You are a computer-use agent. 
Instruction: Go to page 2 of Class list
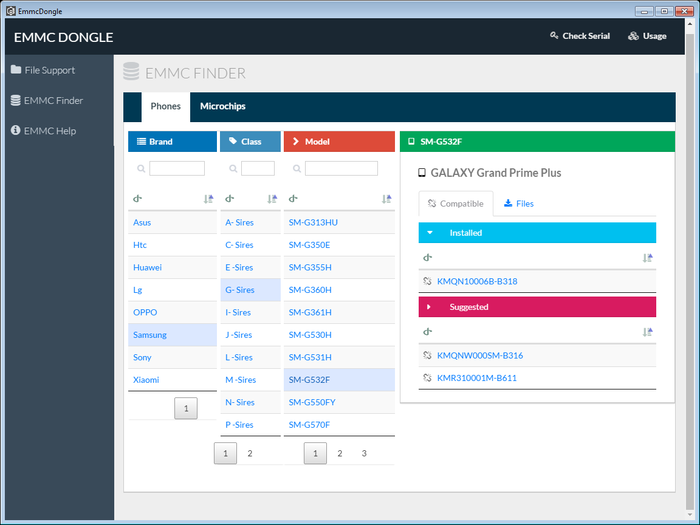coord(250,454)
